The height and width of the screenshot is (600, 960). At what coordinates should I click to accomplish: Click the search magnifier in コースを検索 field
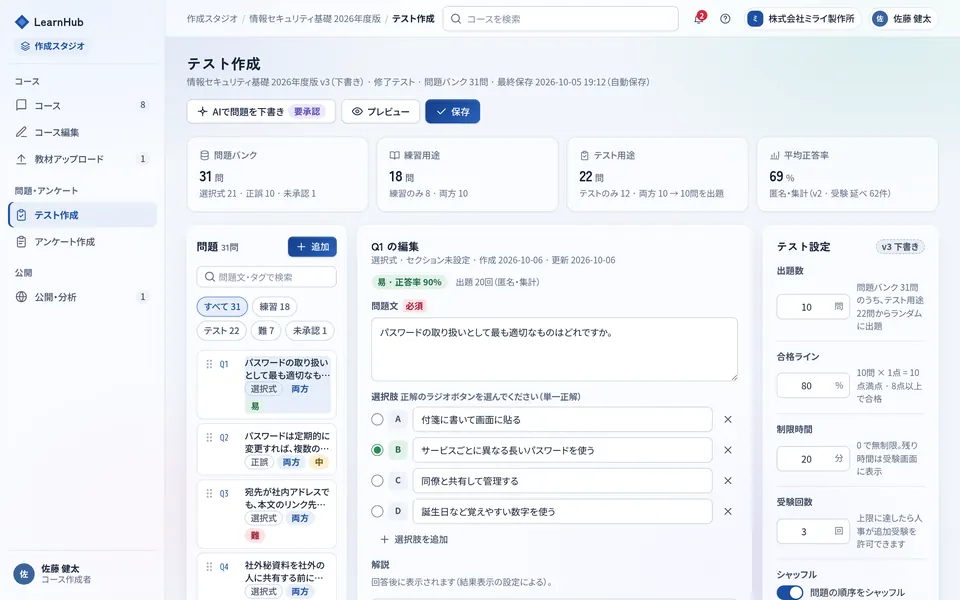456,19
